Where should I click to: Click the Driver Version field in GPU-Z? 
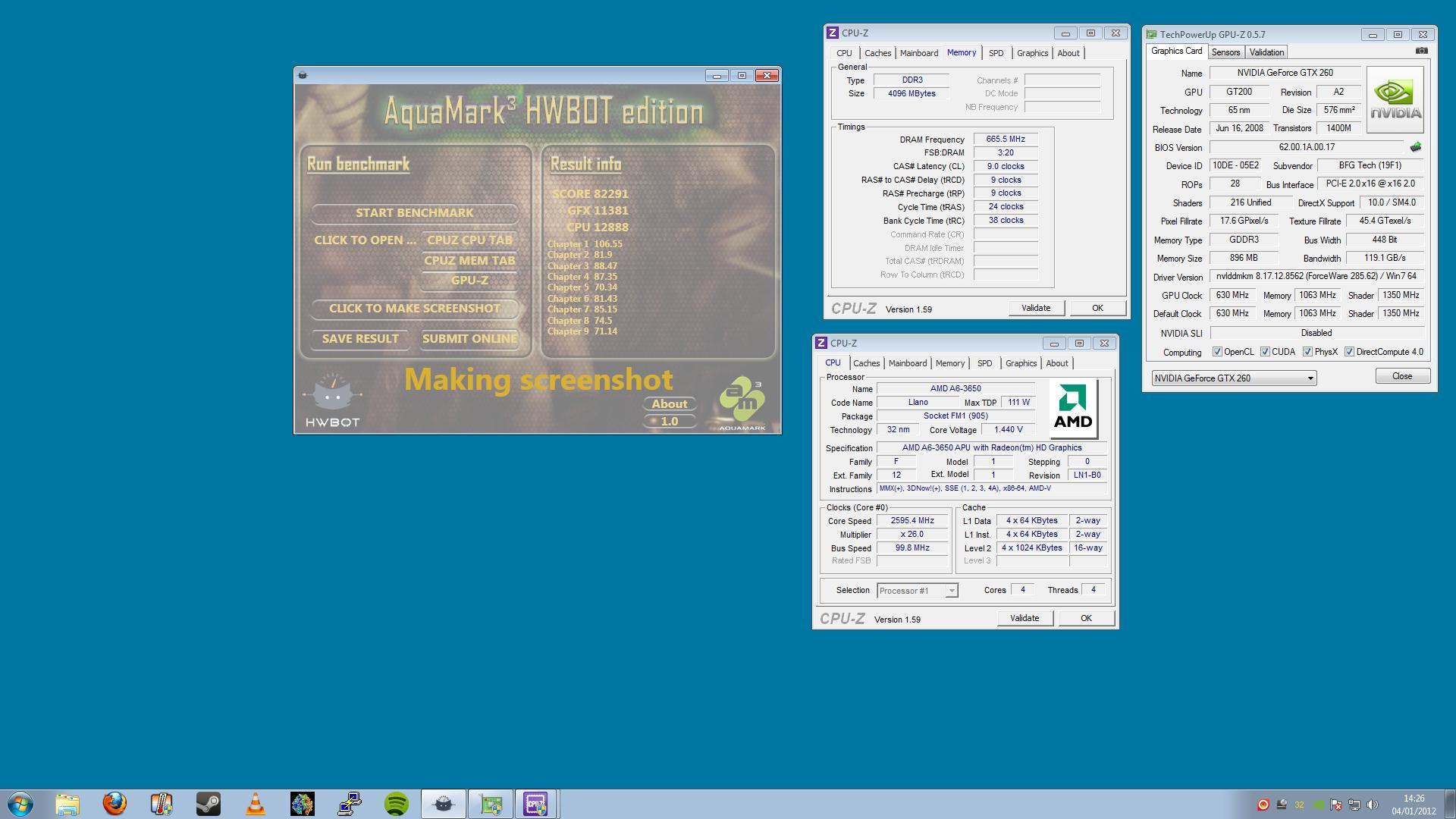[x=1316, y=277]
